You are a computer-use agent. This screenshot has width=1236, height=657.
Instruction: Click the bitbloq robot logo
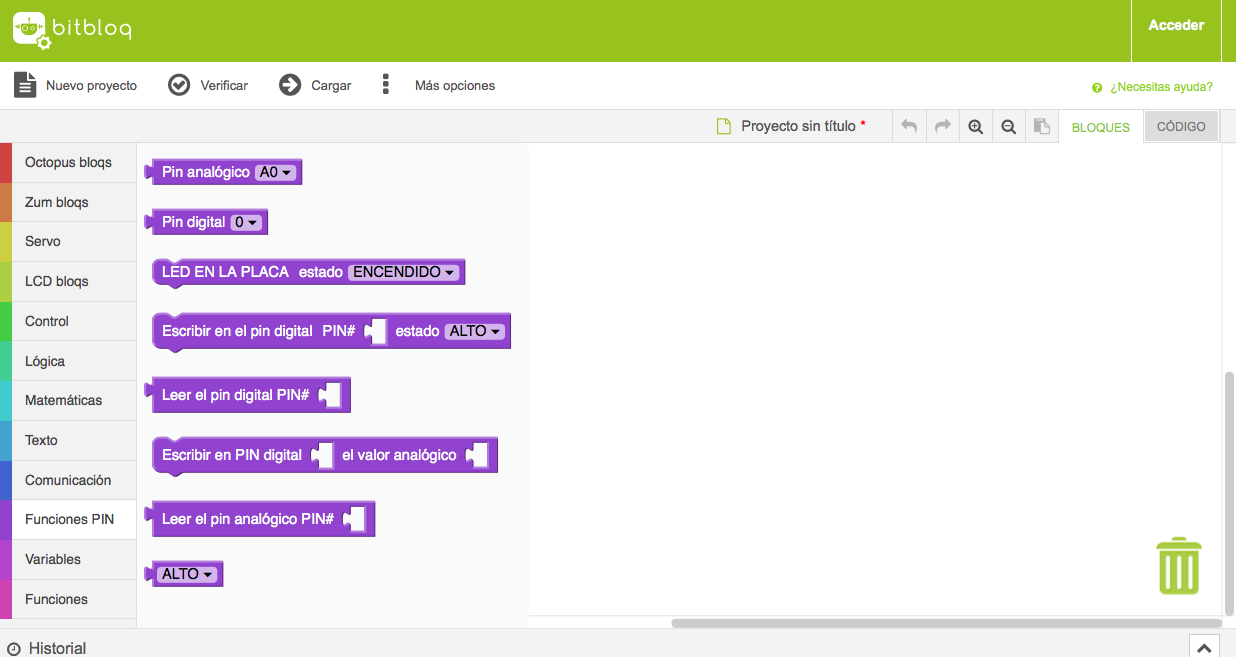30,30
